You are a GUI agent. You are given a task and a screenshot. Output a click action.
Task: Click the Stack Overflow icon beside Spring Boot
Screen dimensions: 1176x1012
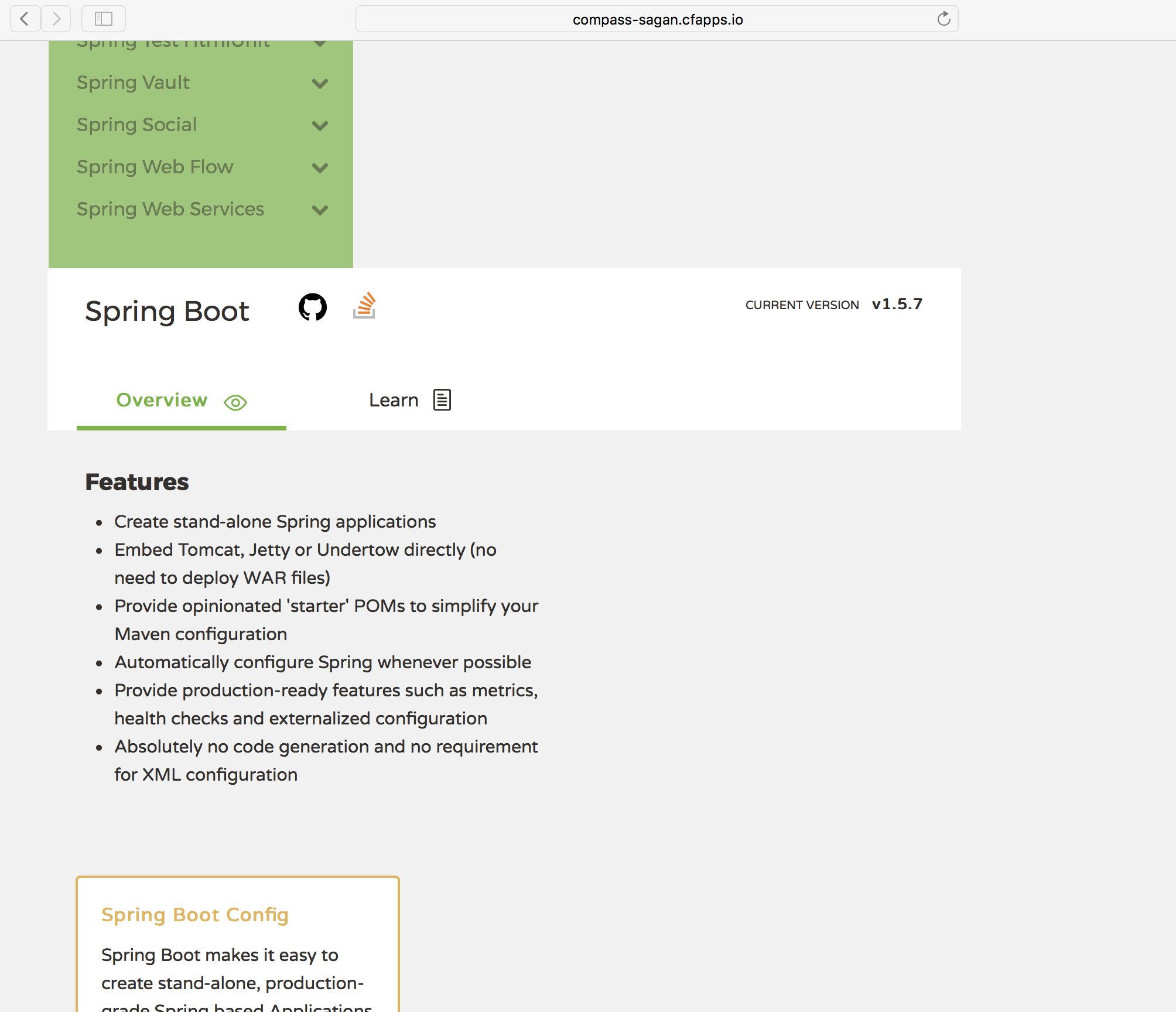point(364,305)
